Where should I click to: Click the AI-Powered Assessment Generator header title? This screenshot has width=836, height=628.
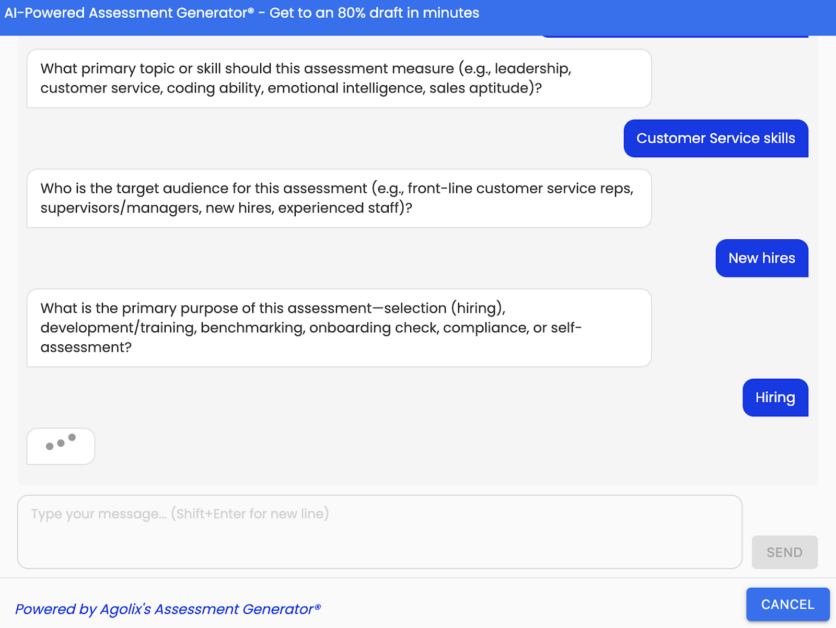click(x=240, y=13)
